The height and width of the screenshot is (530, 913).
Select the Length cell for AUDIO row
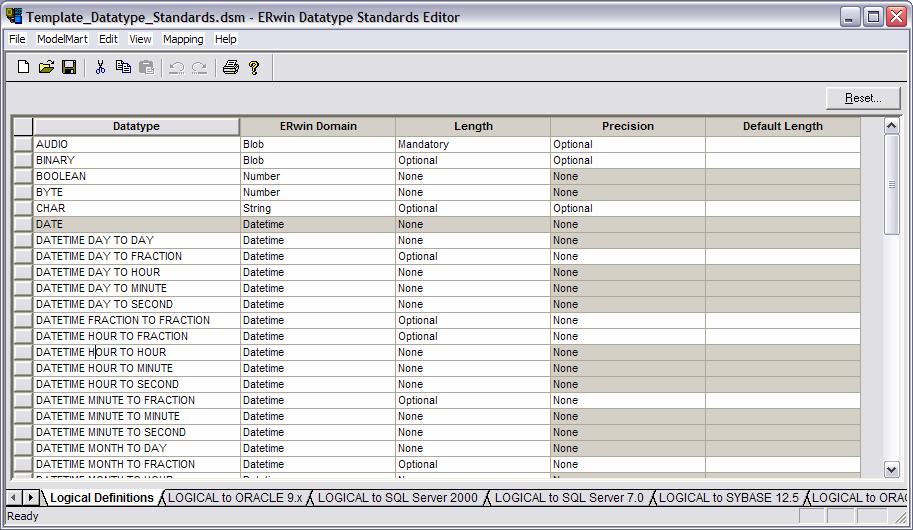click(x=472, y=144)
